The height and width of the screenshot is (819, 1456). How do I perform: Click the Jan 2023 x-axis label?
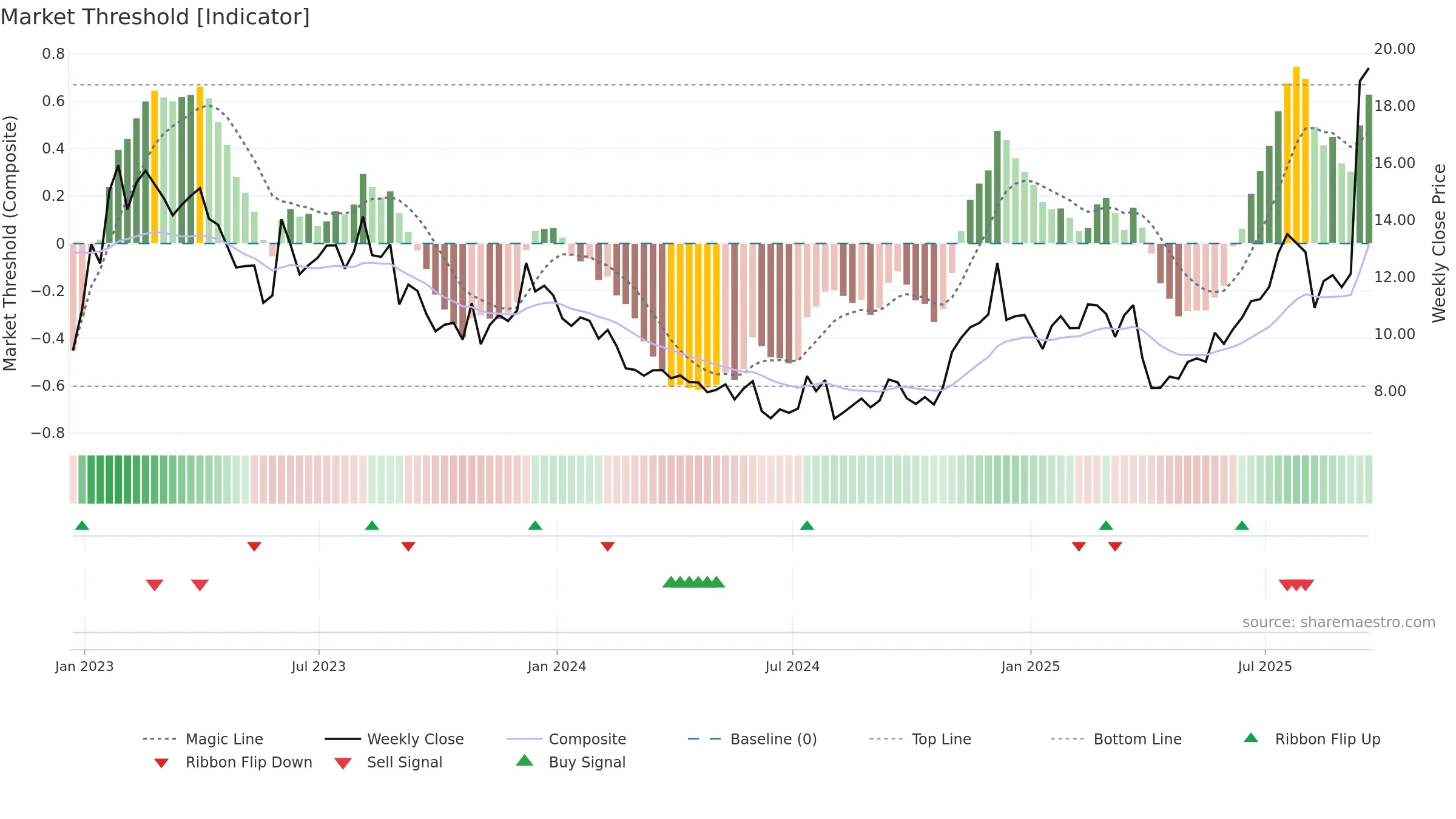tap(84, 667)
